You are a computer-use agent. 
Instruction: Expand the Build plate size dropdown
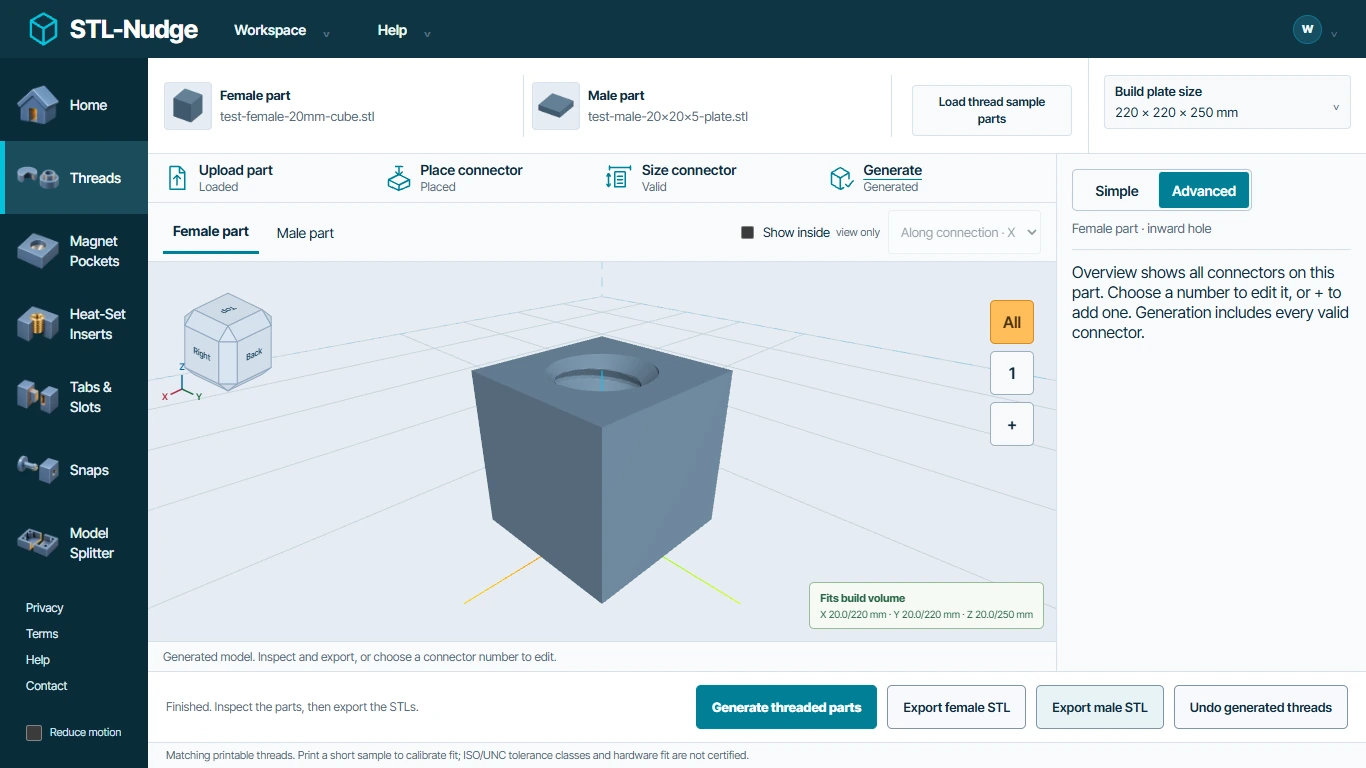(1227, 101)
